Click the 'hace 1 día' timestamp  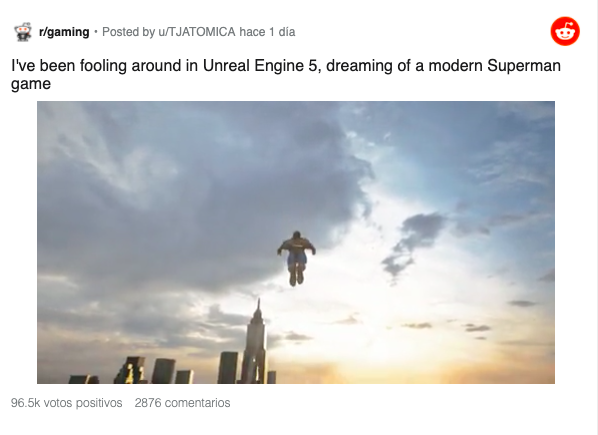tap(267, 32)
